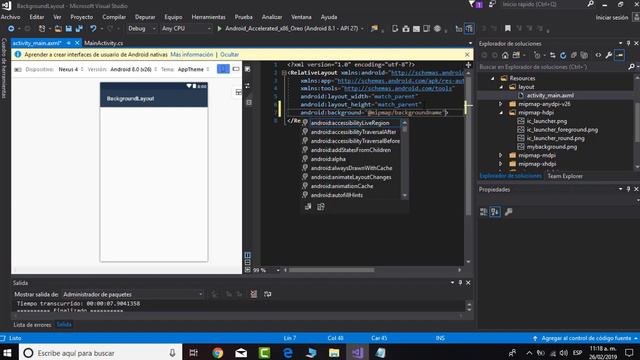The width and height of the screenshot is (640, 360).
Task: Open the Nexus 4 device dropdown
Action: (x=71, y=69)
